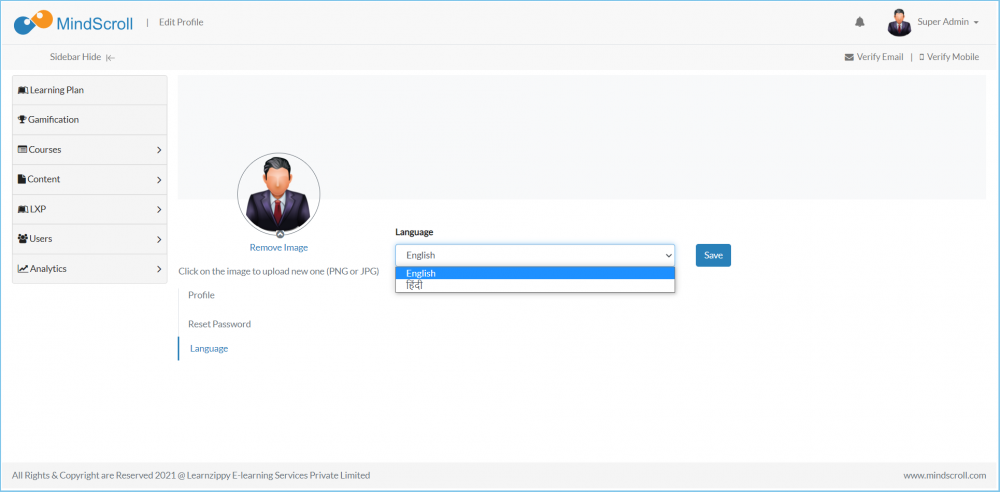The height and width of the screenshot is (492, 1000).
Task: Switch to the Reset Password tab
Action: (x=219, y=324)
